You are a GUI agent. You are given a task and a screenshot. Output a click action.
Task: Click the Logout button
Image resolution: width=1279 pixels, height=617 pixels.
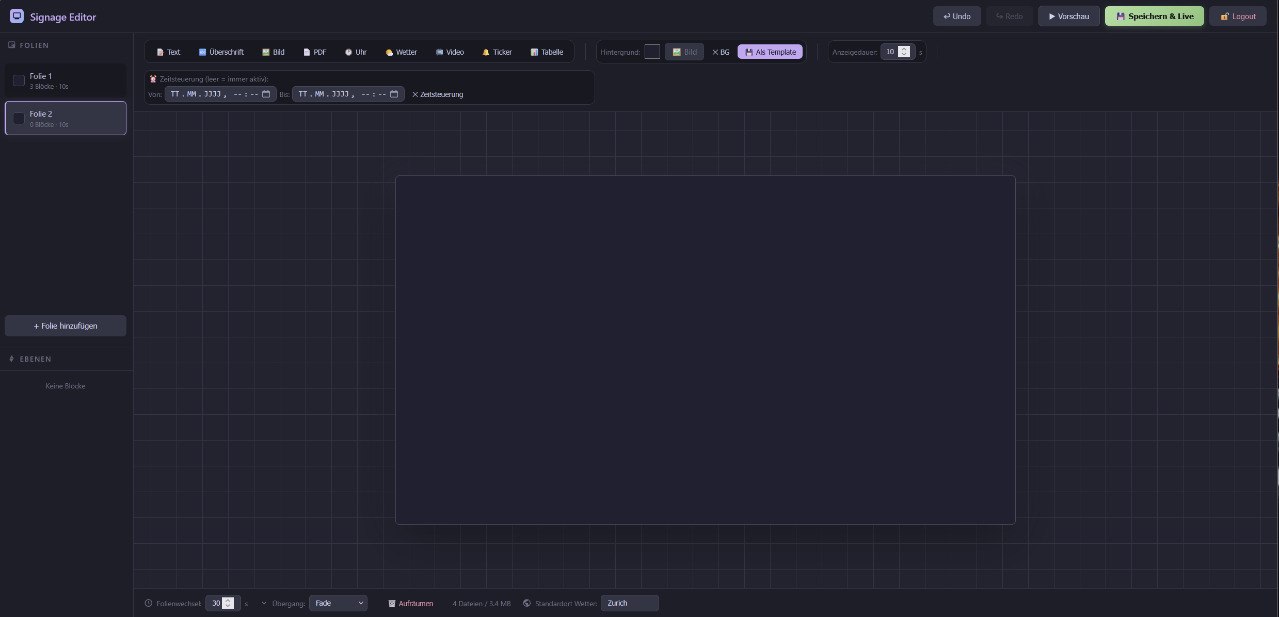point(1238,16)
